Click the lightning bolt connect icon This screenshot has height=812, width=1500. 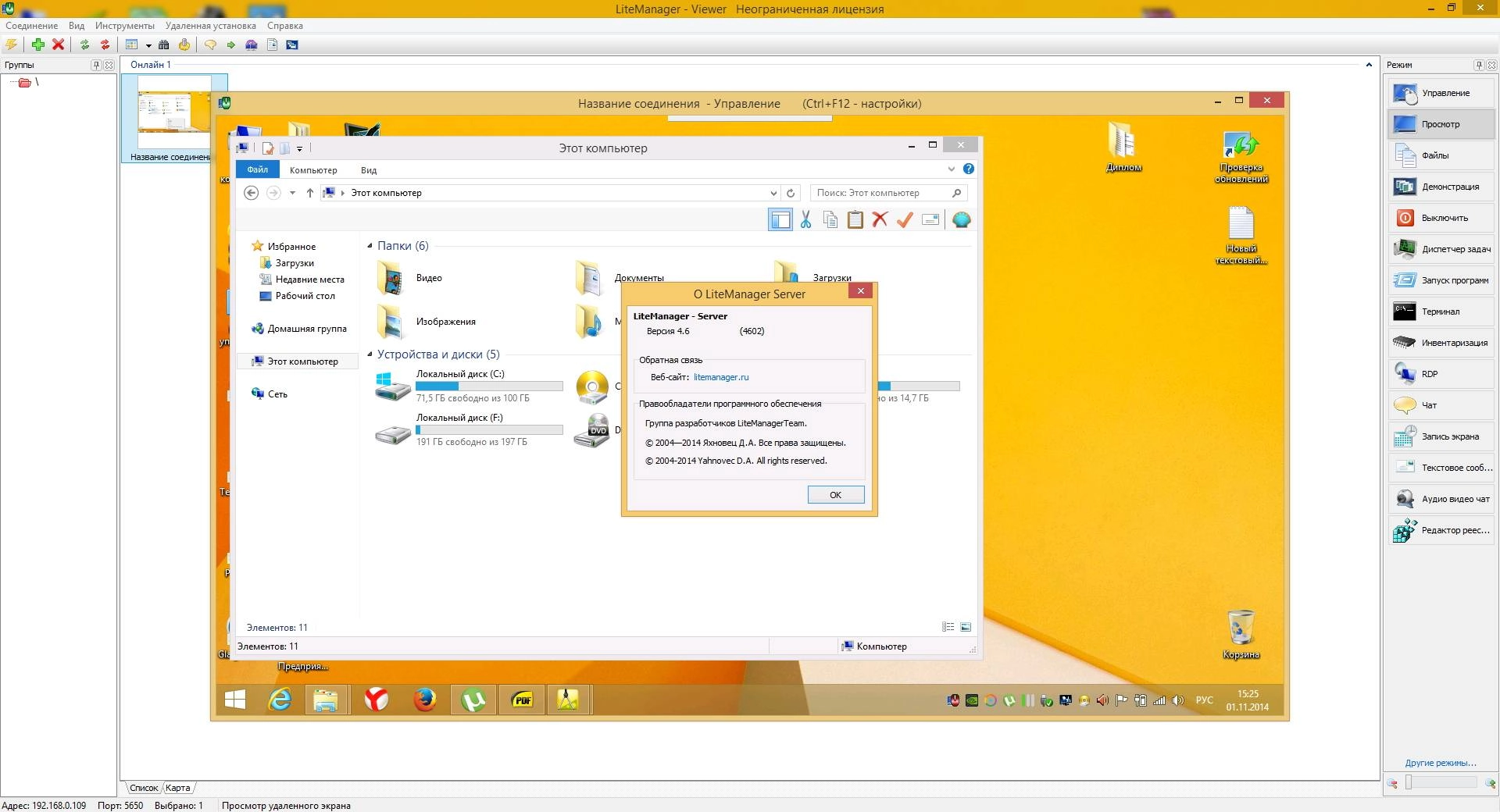click(12, 45)
